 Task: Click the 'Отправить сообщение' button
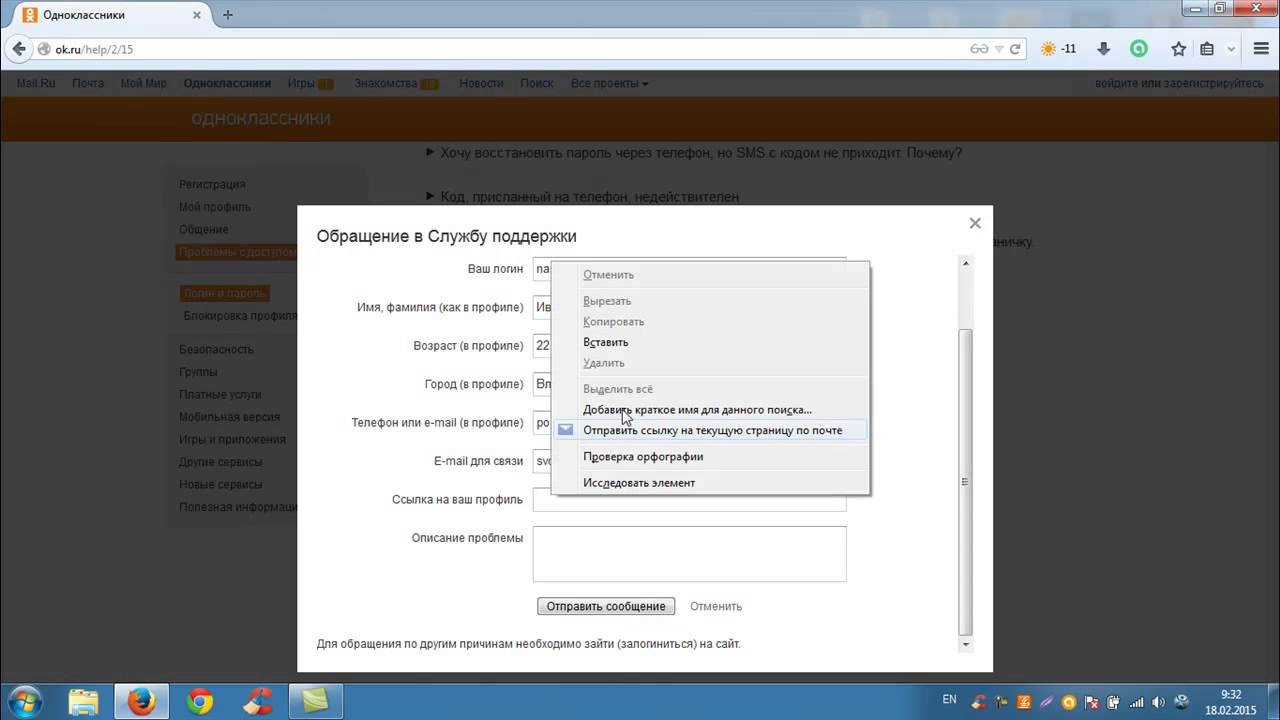click(x=606, y=606)
